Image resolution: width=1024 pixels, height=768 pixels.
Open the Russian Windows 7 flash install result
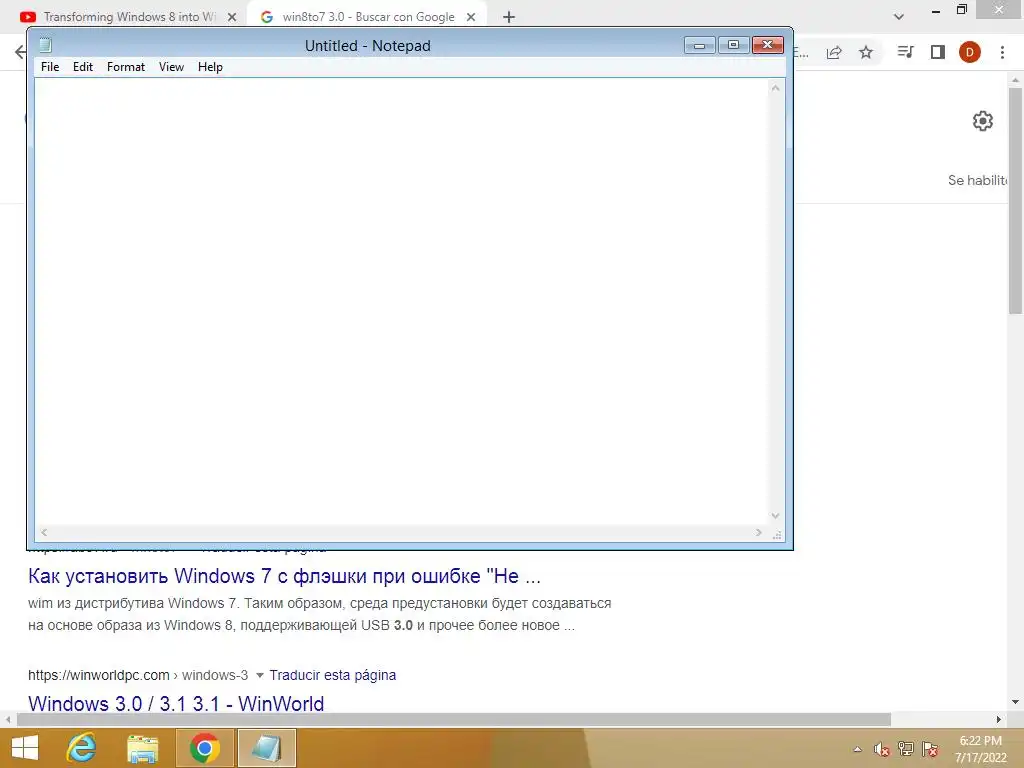(x=284, y=576)
